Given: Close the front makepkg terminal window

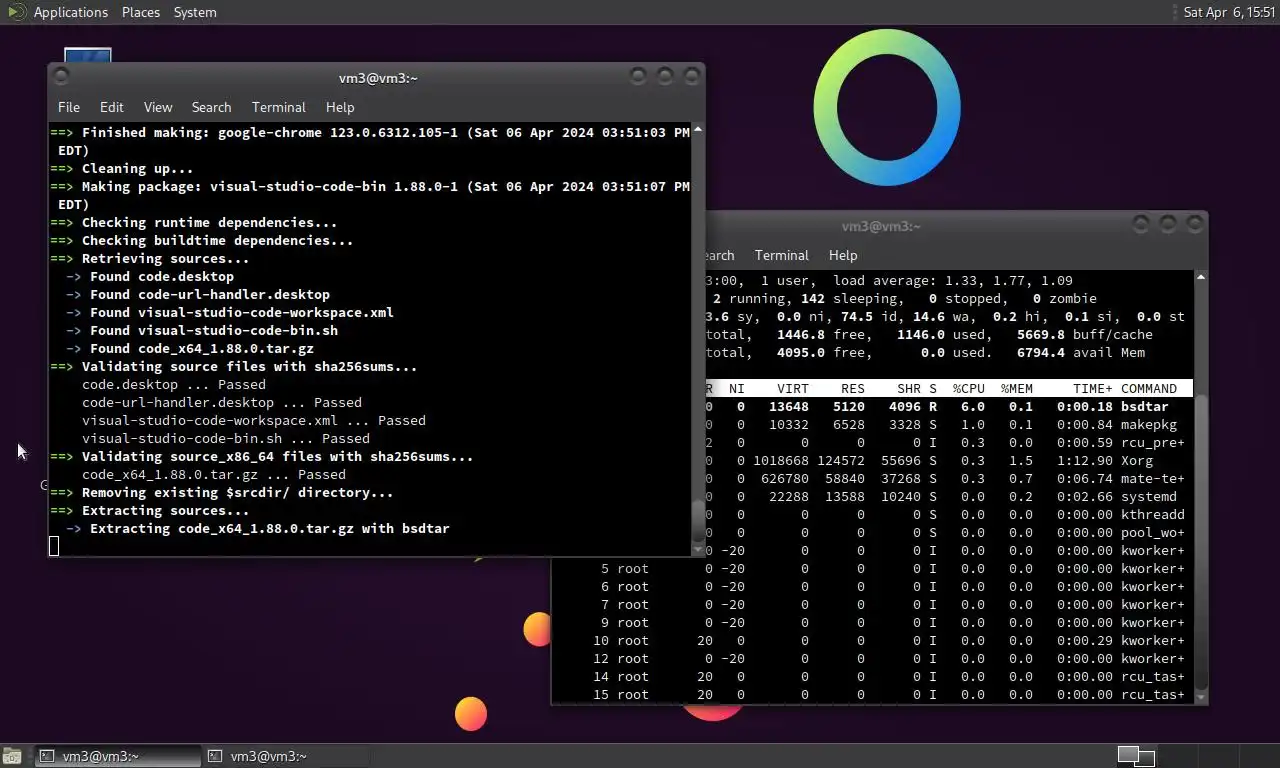Looking at the screenshot, I should pyautogui.click(x=690, y=76).
